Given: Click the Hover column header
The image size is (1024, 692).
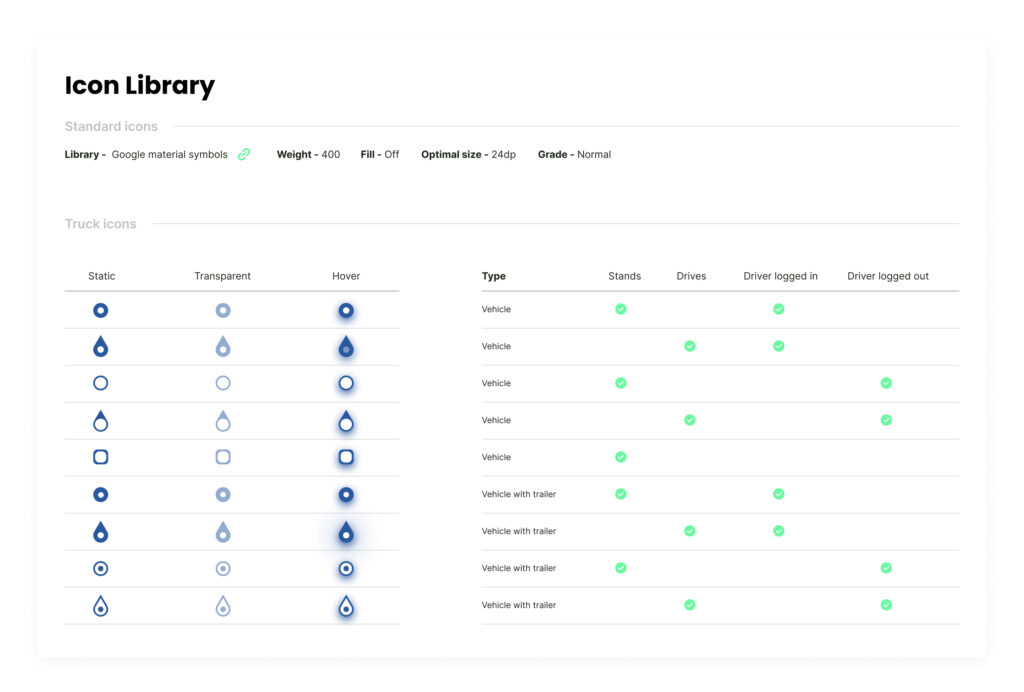Looking at the screenshot, I should coord(346,276).
